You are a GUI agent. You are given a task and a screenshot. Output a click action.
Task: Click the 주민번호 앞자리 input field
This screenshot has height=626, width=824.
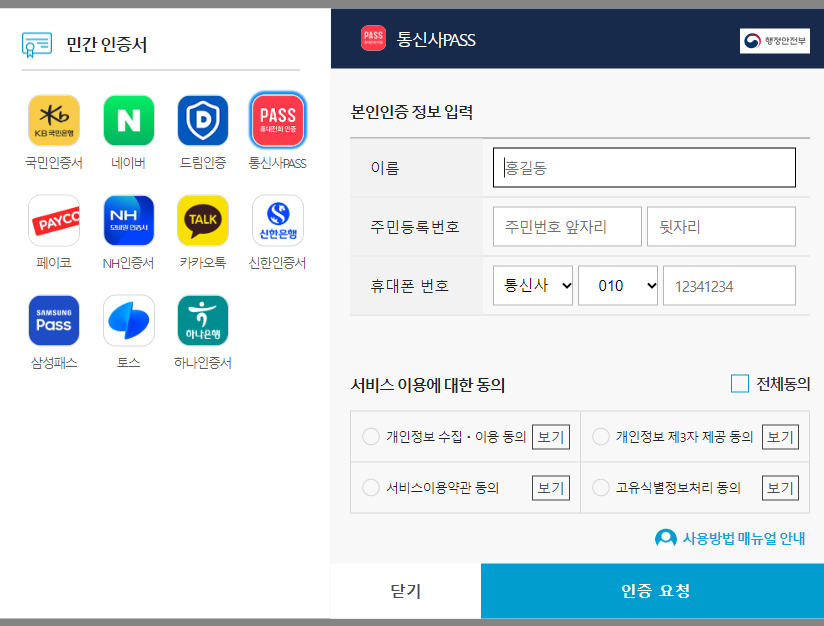coord(567,227)
